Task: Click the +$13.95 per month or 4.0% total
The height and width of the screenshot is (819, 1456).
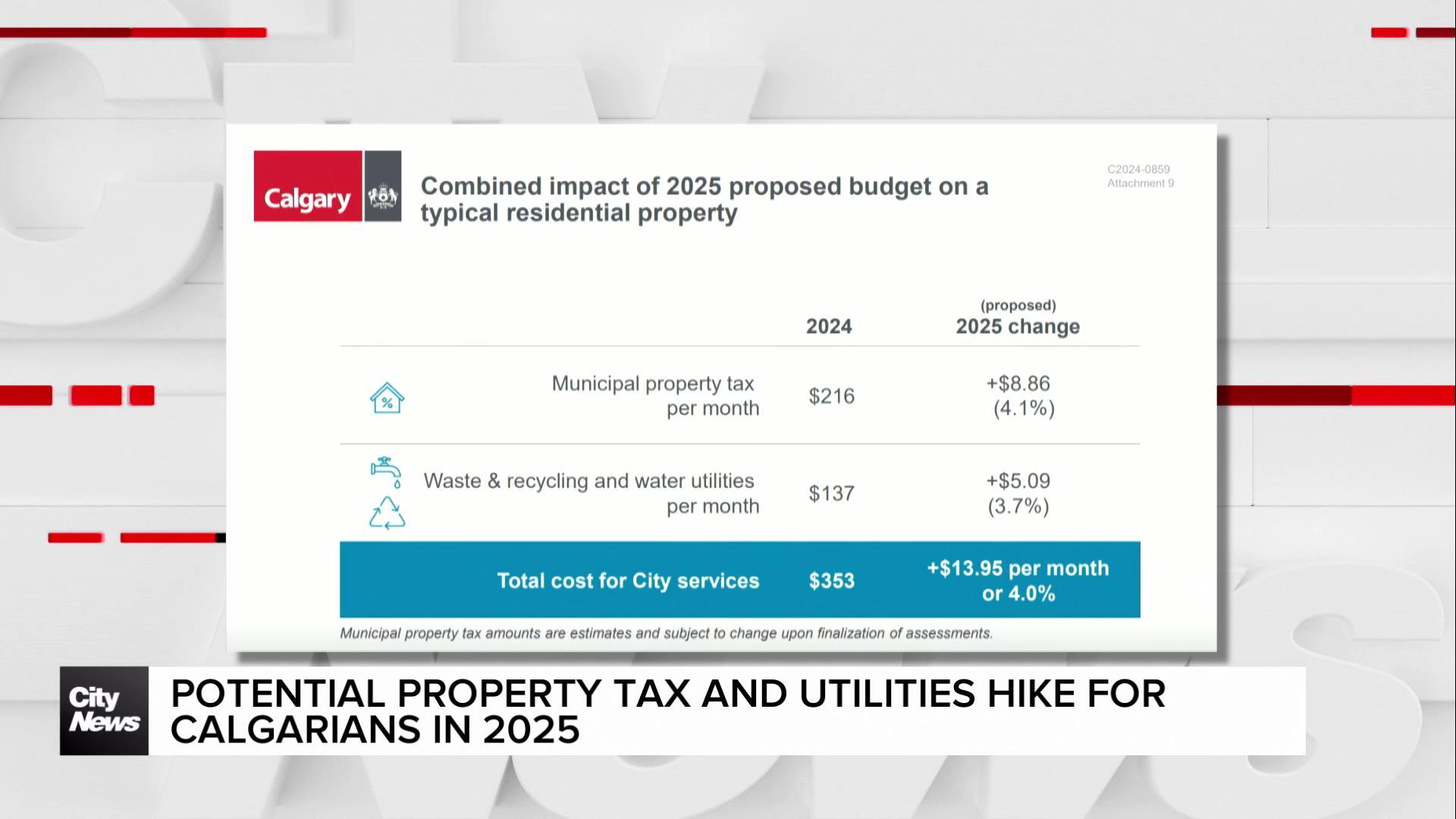Action: pos(1018,581)
